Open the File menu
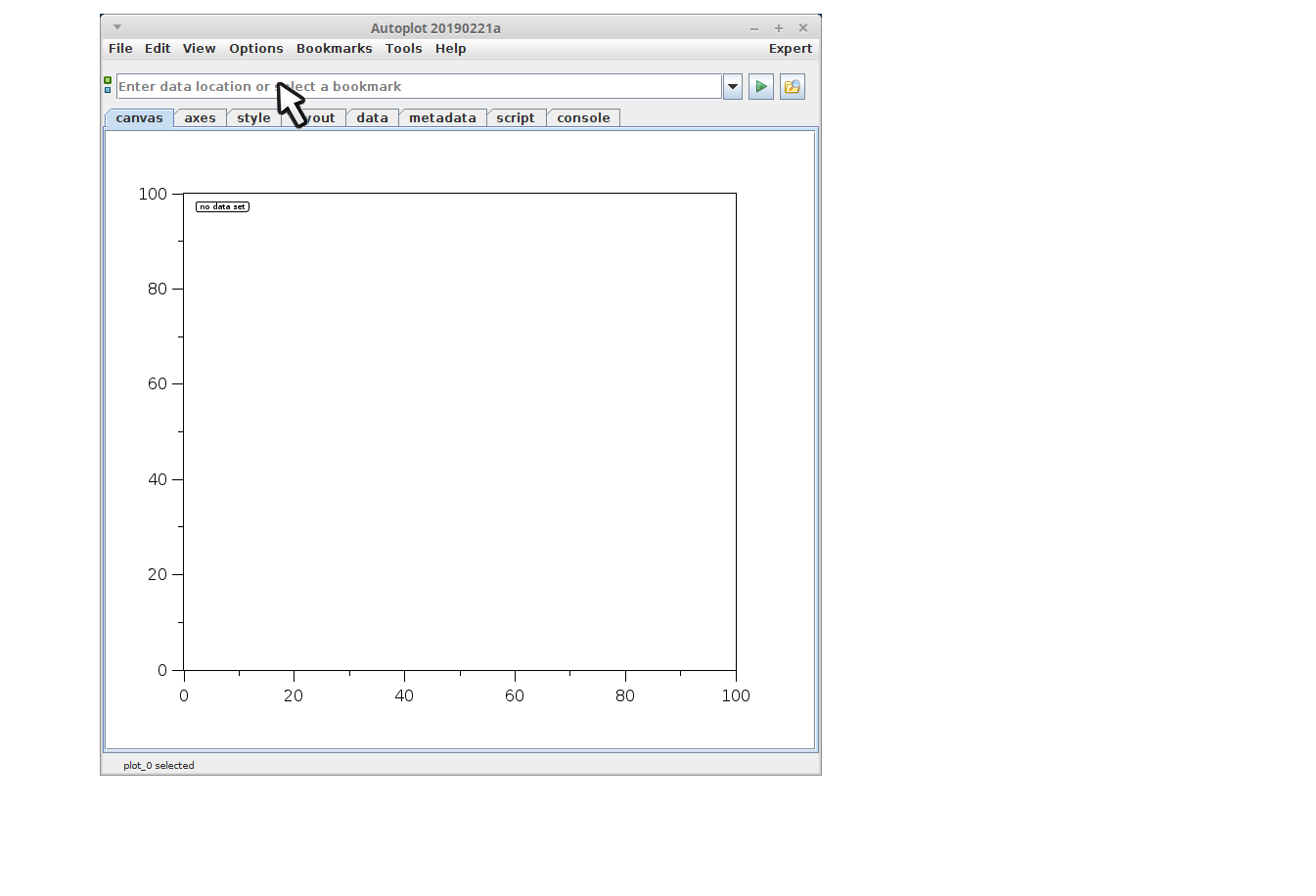Viewport: 1316px width, 896px height. pos(120,49)
